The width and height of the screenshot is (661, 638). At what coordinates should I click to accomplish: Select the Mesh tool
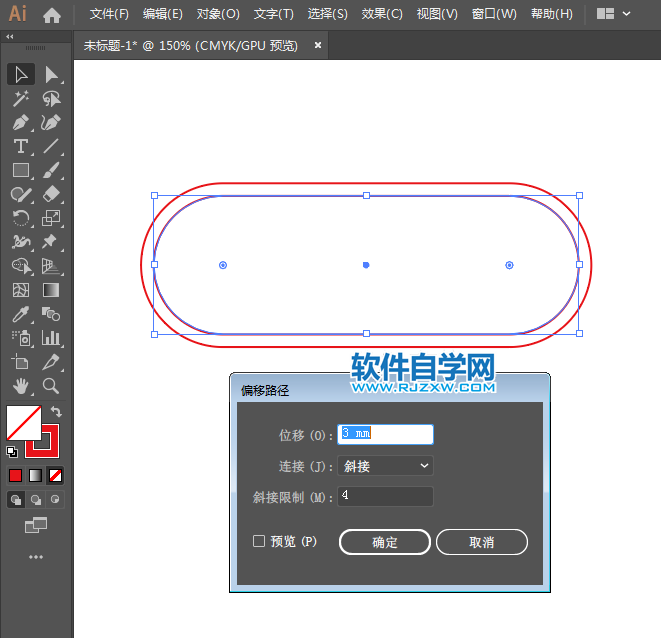click(21, 290)
